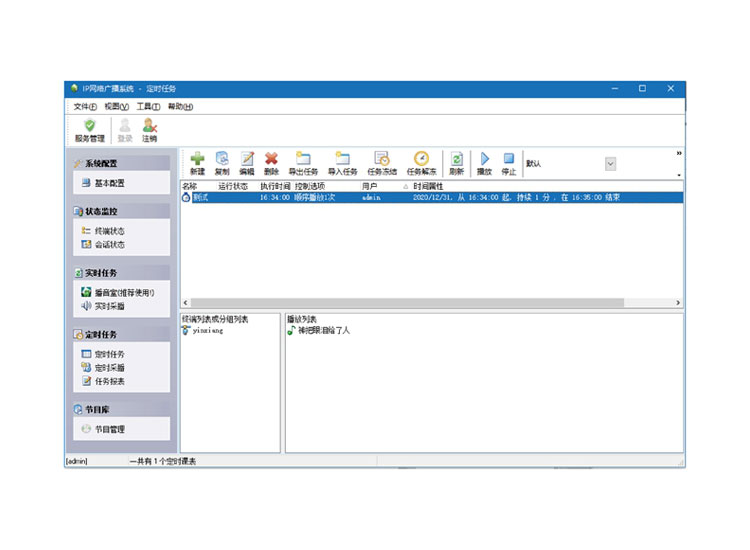Delete task with the red 删除 icon
Image resolution: width=750 pixels, height=550 pixels.
tap(271, 160)
